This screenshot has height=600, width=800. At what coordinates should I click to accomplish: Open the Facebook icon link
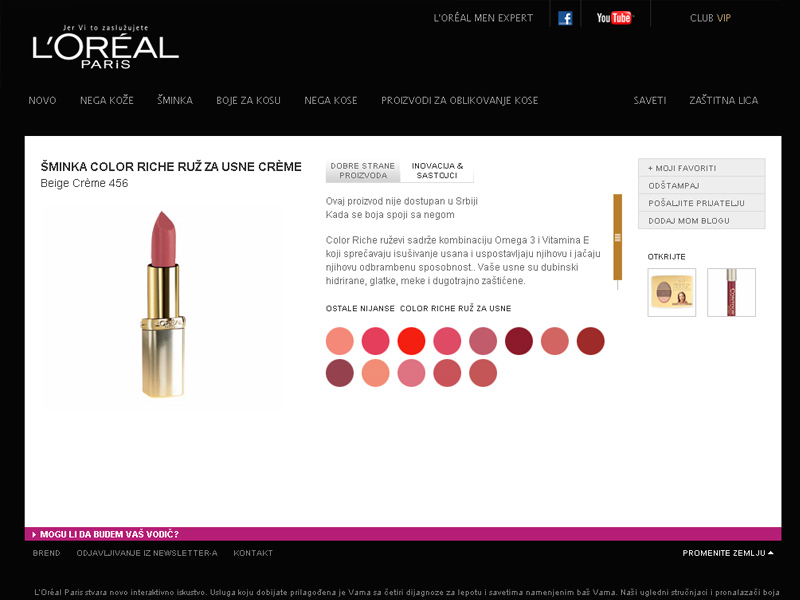point(565,18)
